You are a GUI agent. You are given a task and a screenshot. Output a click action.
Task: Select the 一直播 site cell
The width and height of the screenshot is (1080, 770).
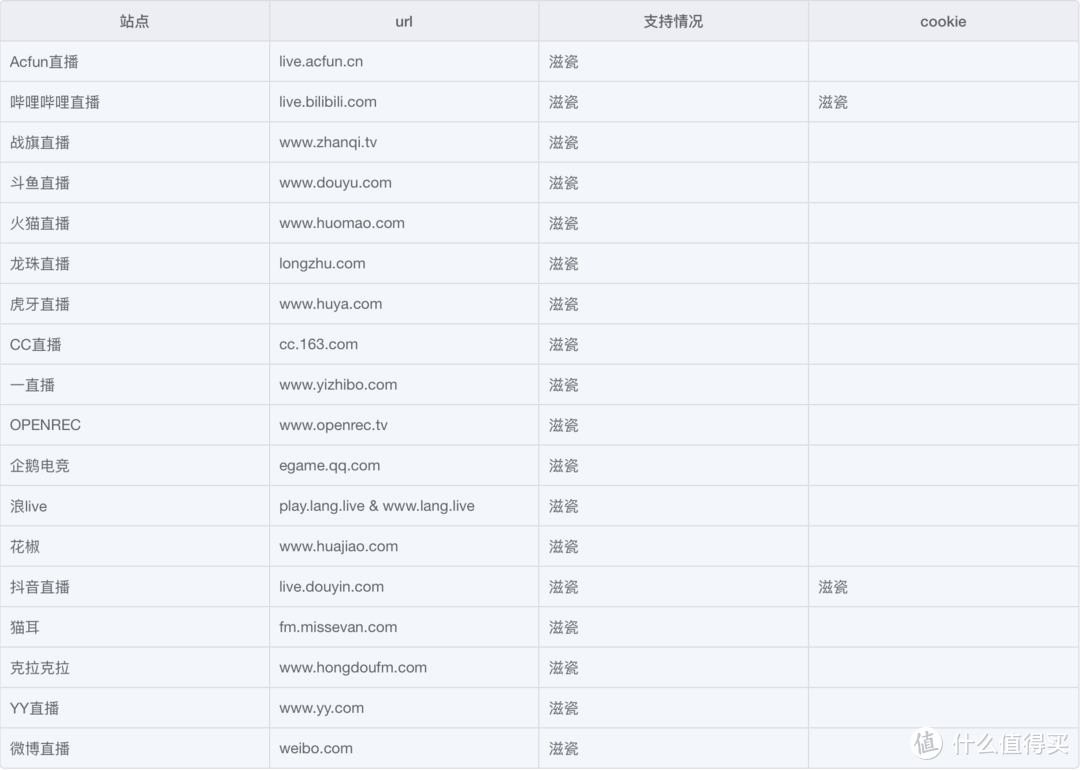pos(134,385)
